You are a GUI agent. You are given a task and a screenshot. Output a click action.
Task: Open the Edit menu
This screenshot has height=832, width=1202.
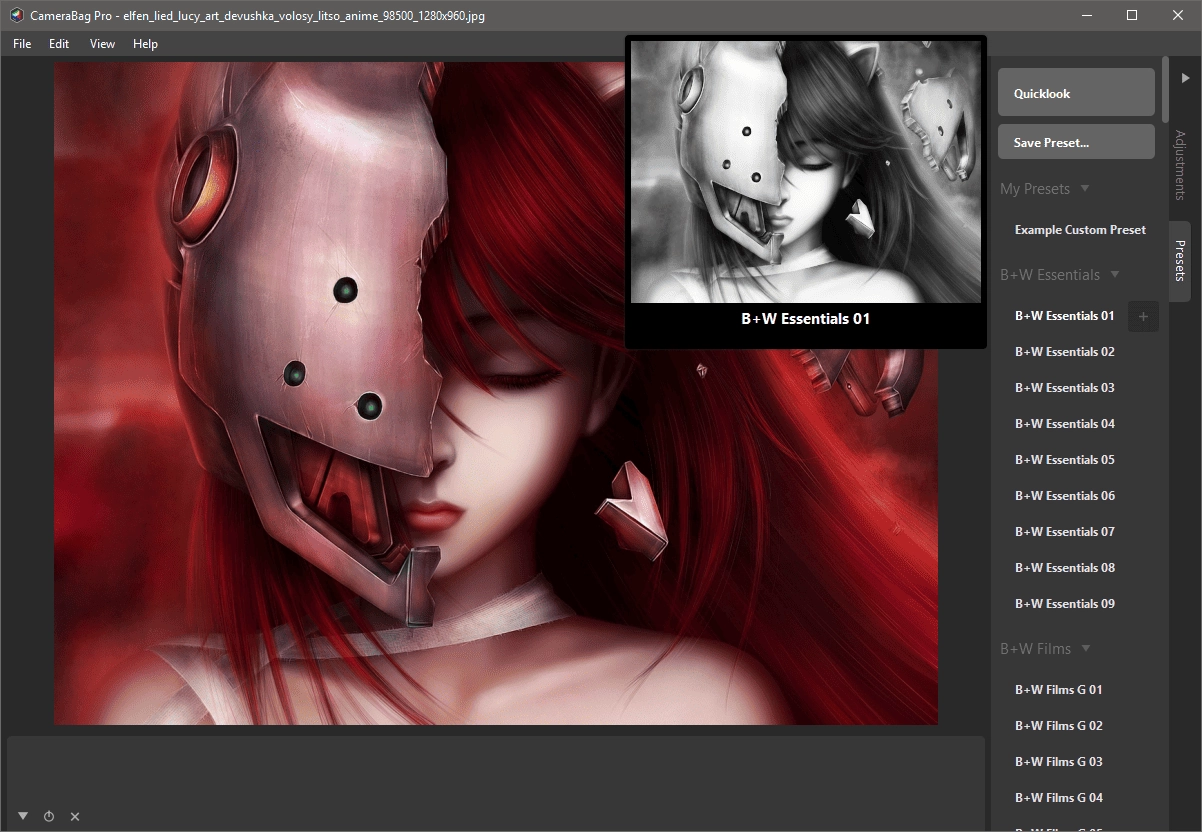(59, 44)
